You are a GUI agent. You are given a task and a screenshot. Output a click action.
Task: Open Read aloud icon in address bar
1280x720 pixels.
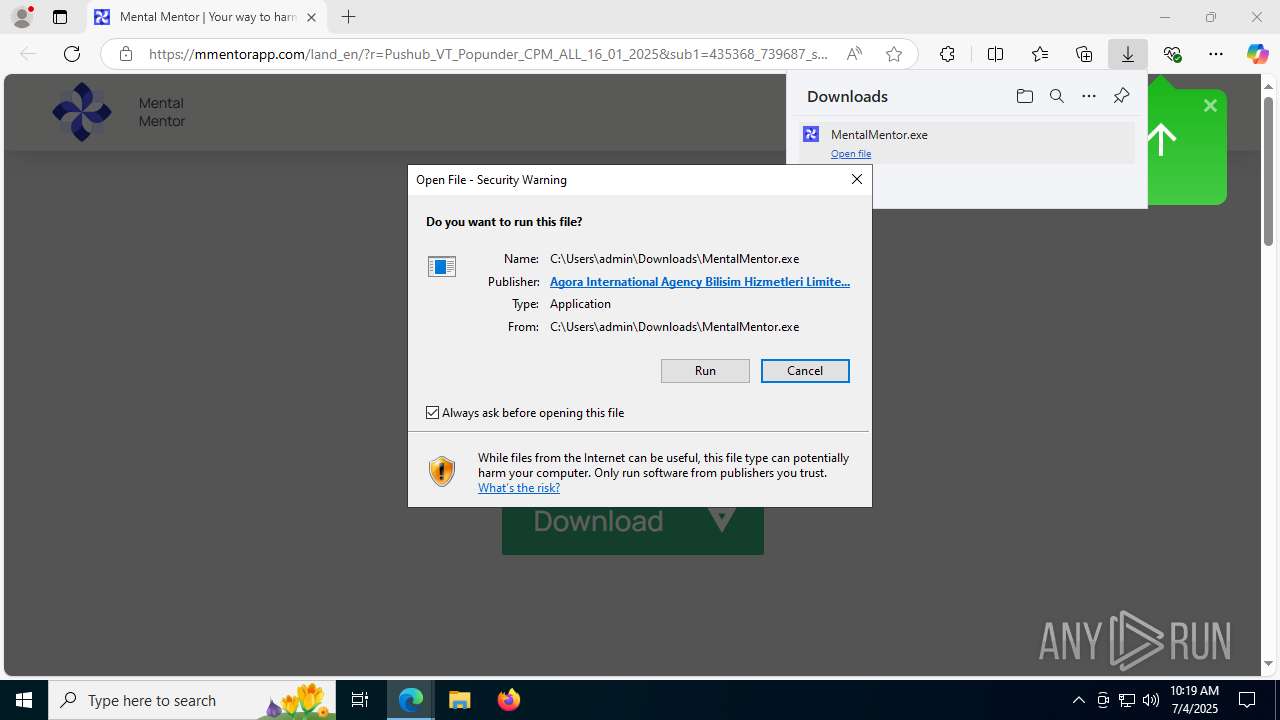point(854,54)
